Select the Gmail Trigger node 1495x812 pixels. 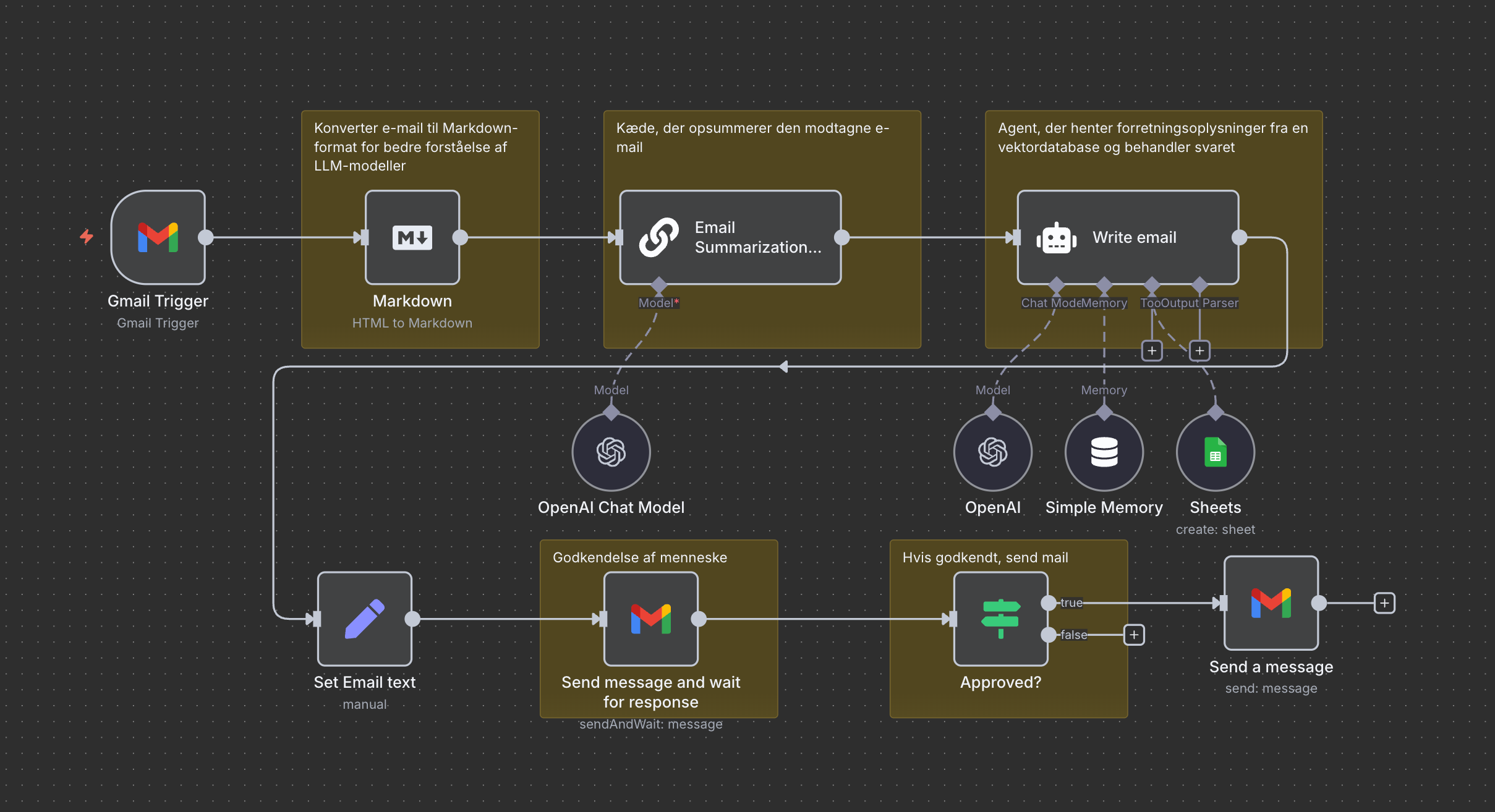(158, 237)
